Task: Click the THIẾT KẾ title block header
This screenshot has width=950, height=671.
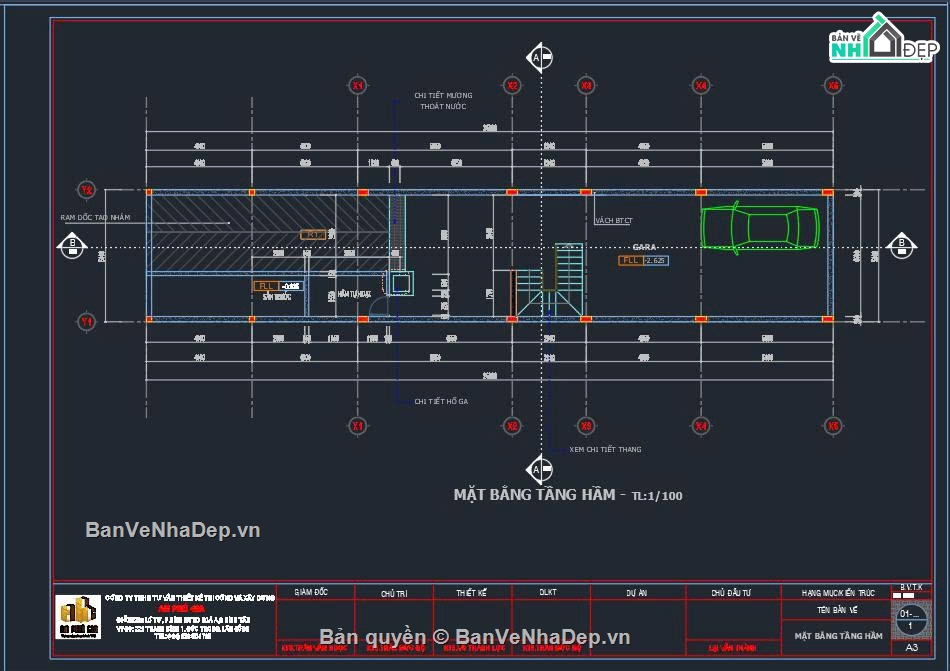Action: pos(471,592)
